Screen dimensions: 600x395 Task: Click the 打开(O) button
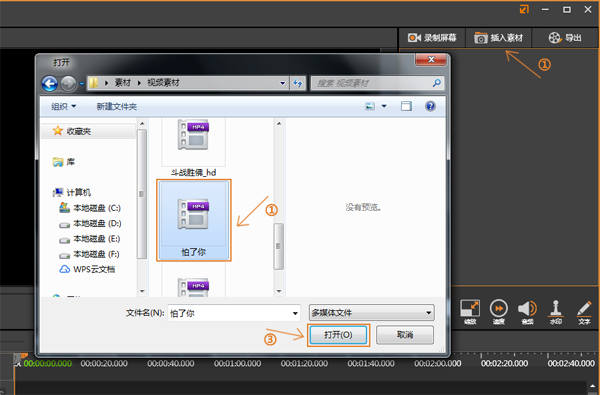click(x=338, y=335)
